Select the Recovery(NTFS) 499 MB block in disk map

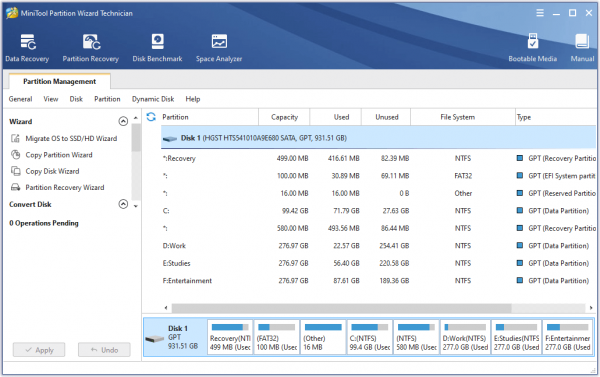[230, 337]
